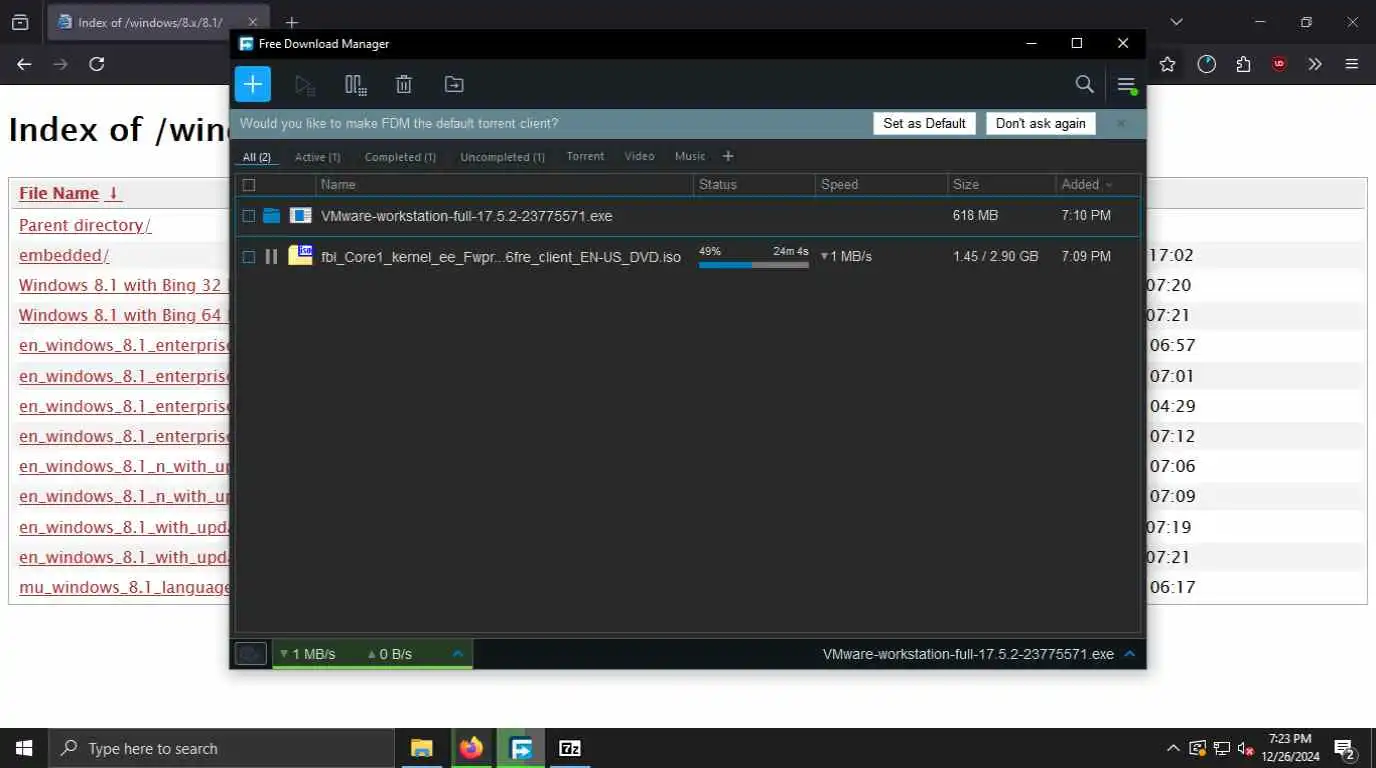Open the Music filter tab
This screenshot has width=1376, height=768.
pyautogui.click(x=690, y=156)
